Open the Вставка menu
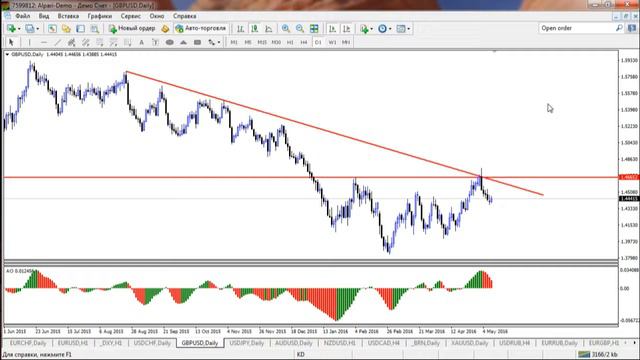The image size is (640, 360). pyautogui.click(x=68, y=16)
